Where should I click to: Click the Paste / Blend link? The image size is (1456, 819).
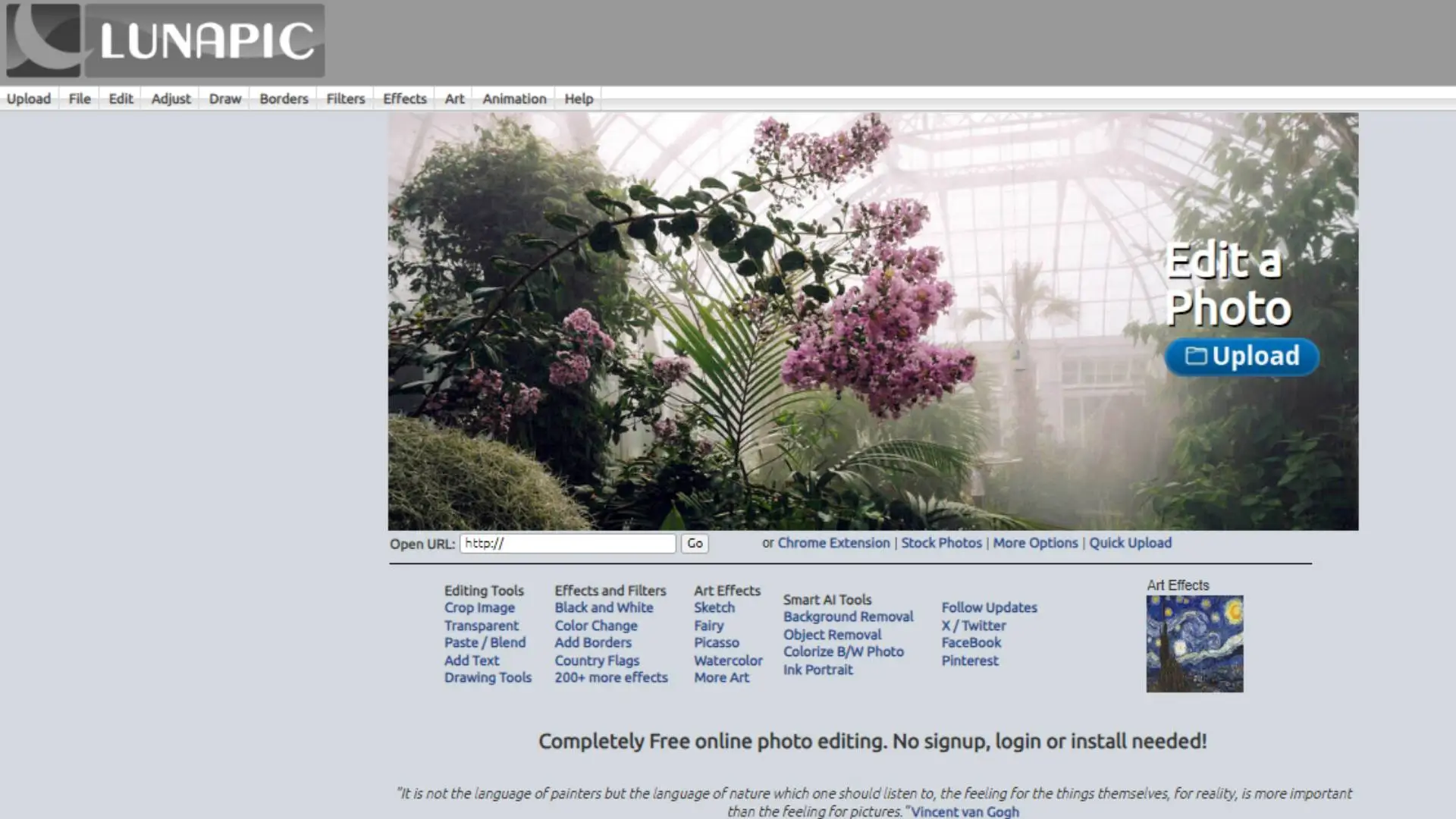pos(485,642)
